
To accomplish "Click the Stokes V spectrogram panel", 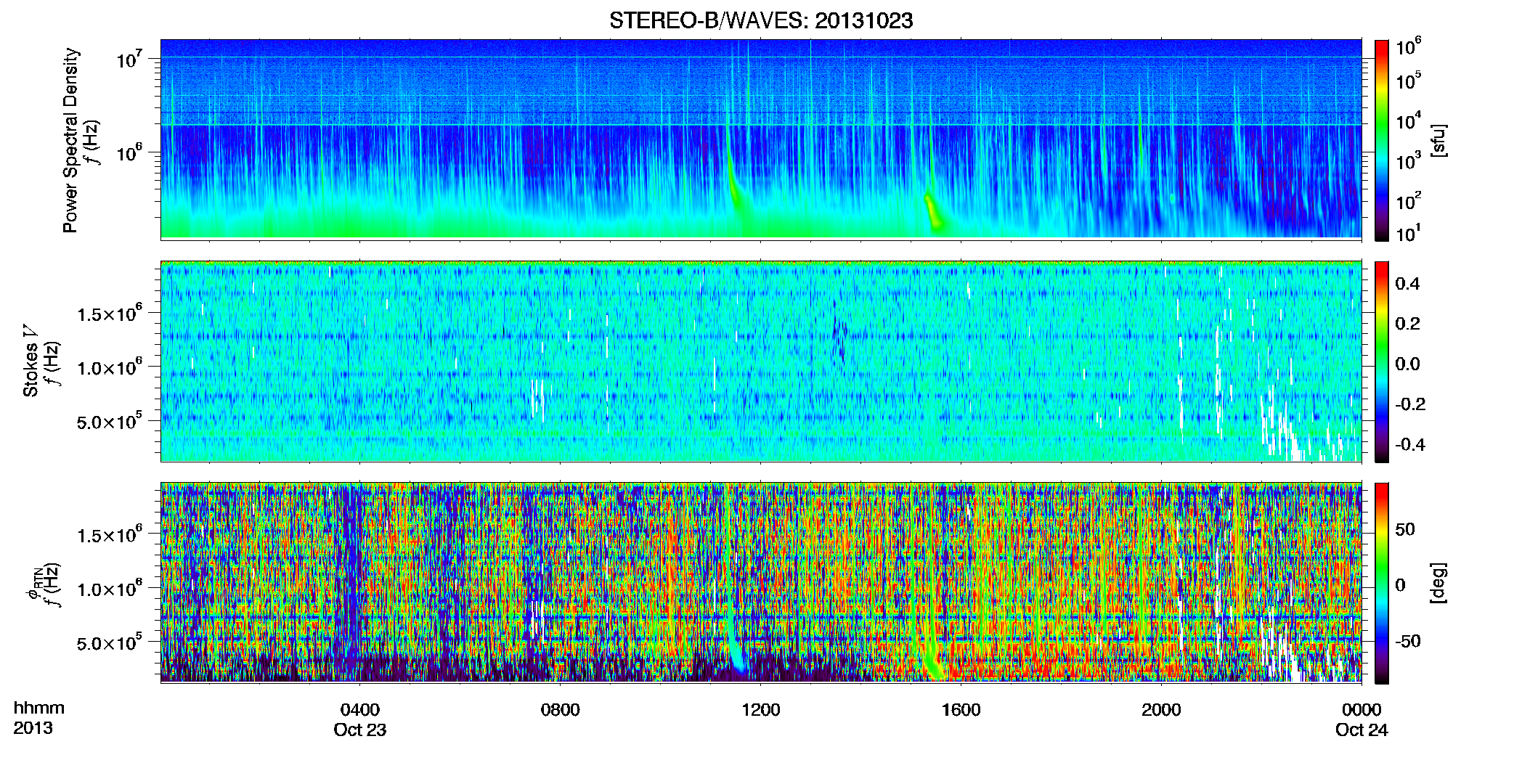I will click(x=761, y=362).
